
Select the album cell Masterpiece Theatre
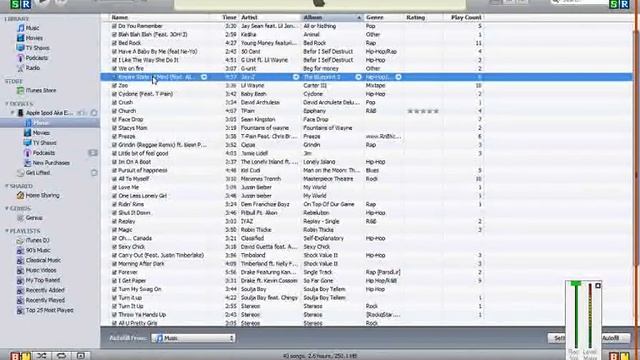pyautogui.click(x=329, y=179)
